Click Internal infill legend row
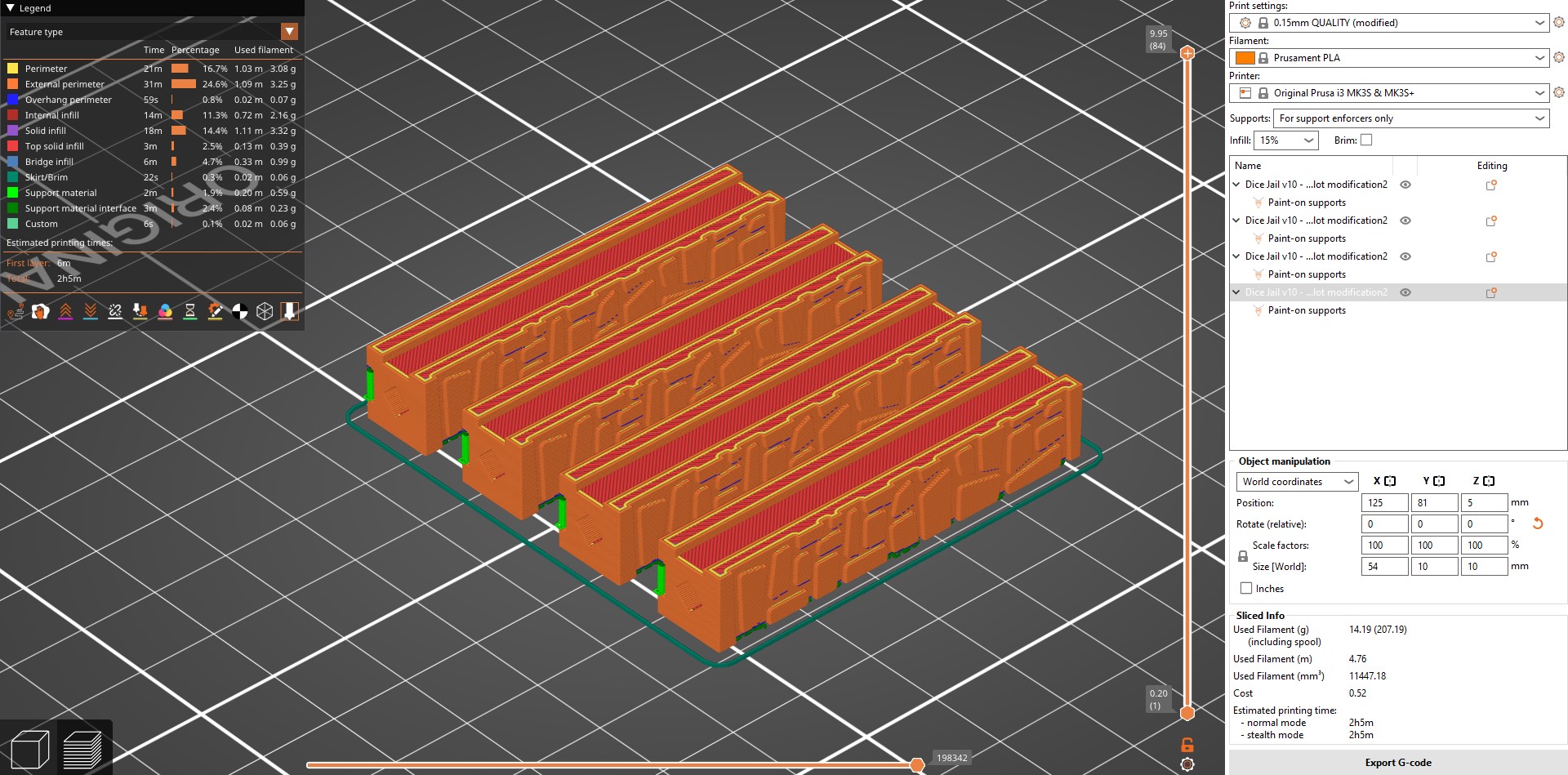The image size is (1568, 775). pyautogui.click(x=152, y=115)
